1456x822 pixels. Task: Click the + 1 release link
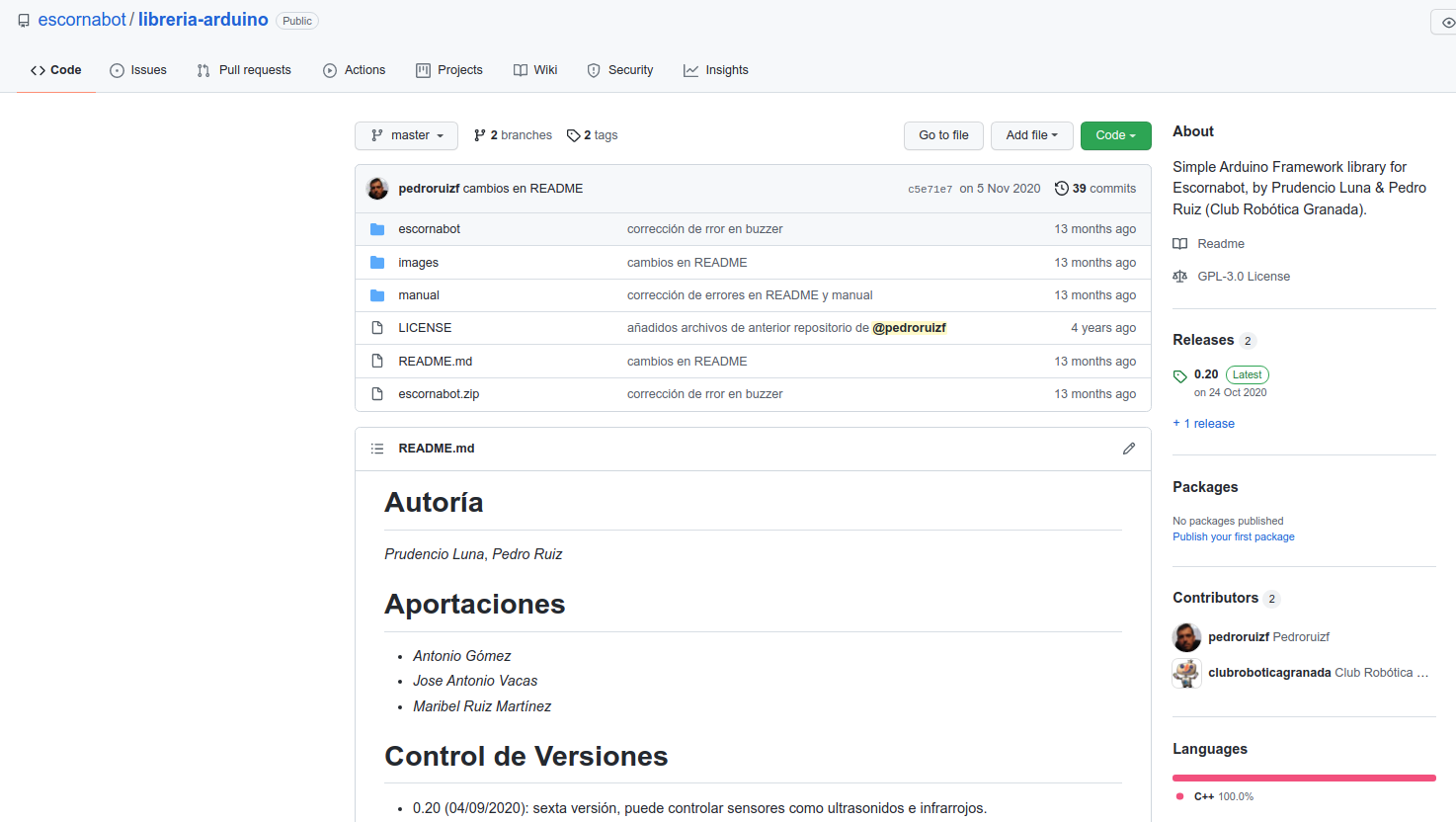pos(1203,424)
